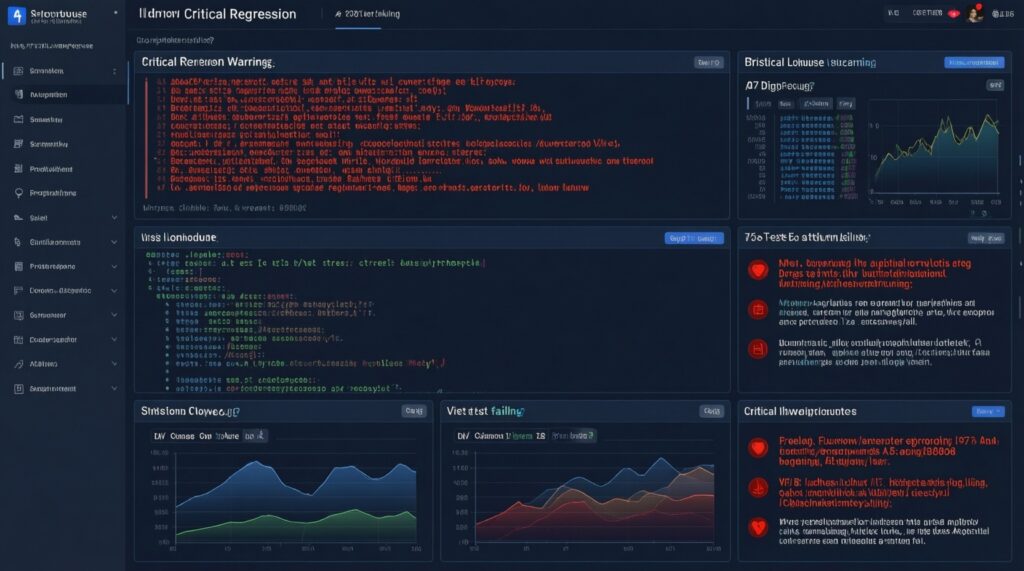Expand the "Gonwower" sidebar chevron
This screenshot has height=571, width=1024.
(x=114, y=315)
